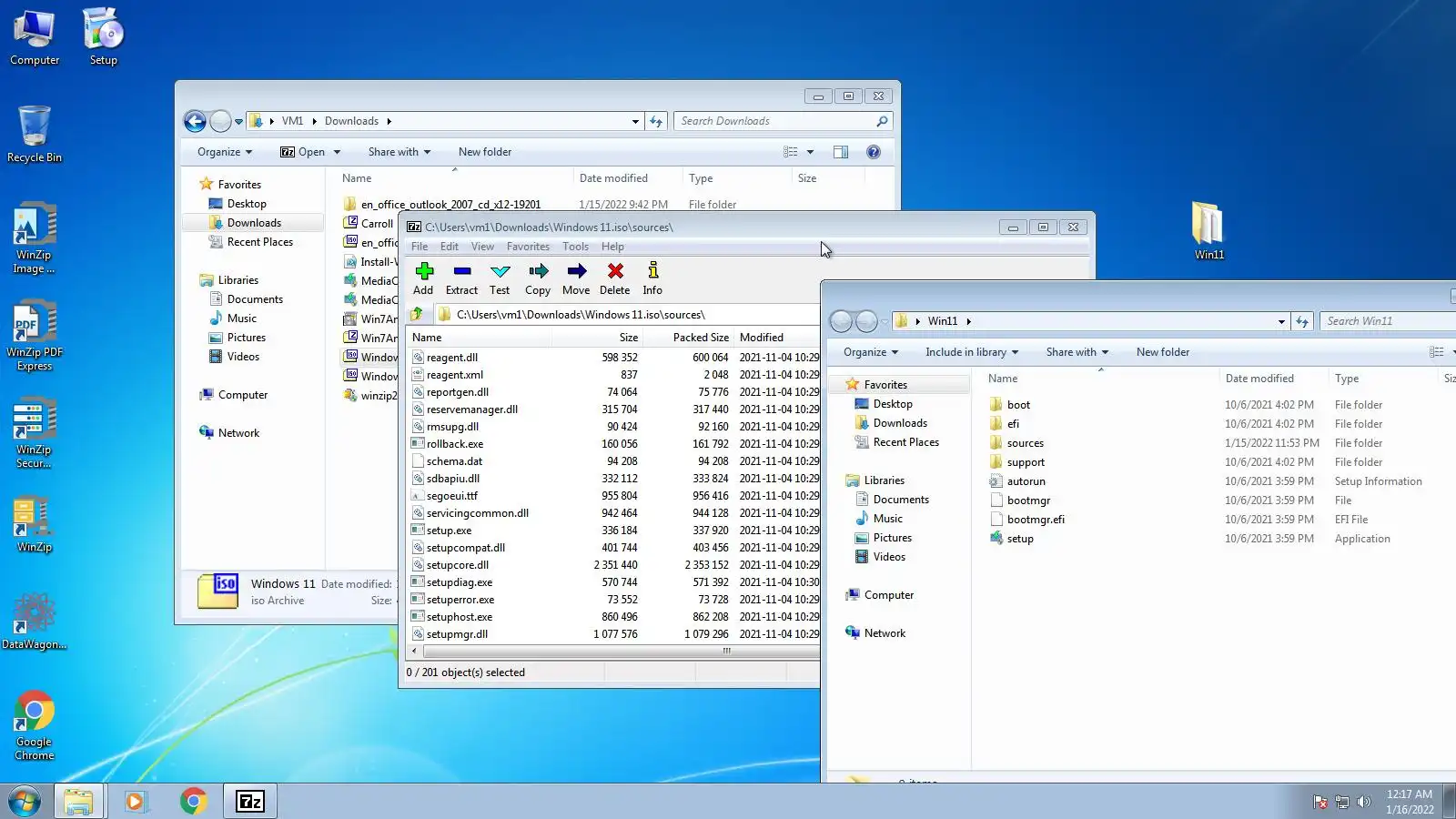Expand the Win11 address bar history dropdown

[1281, 321]
